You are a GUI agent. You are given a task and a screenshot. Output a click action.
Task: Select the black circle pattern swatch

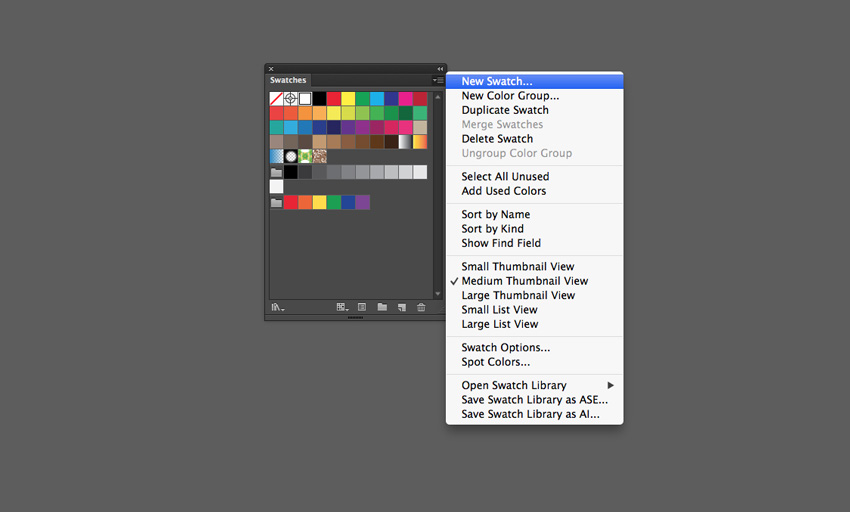tap(291, 156)
